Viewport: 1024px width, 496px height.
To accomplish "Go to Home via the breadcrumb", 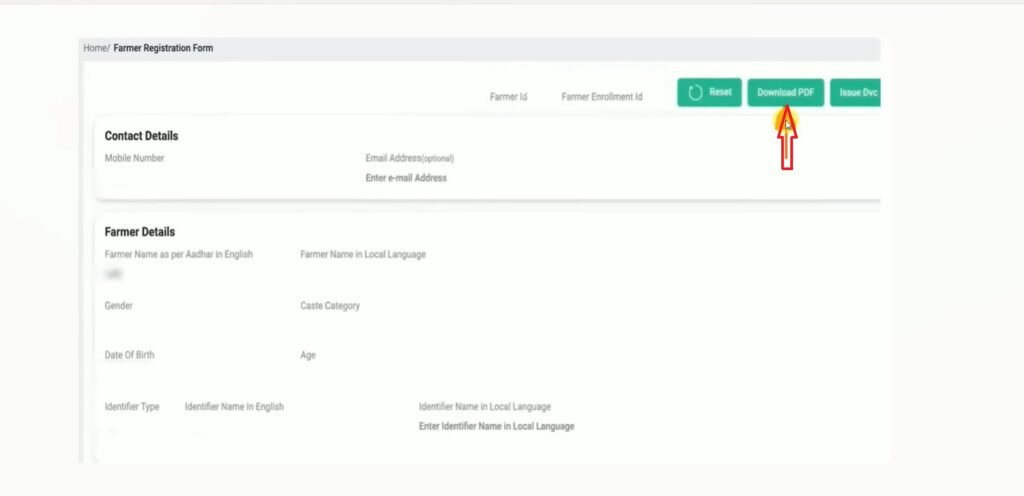I will 95,48.
